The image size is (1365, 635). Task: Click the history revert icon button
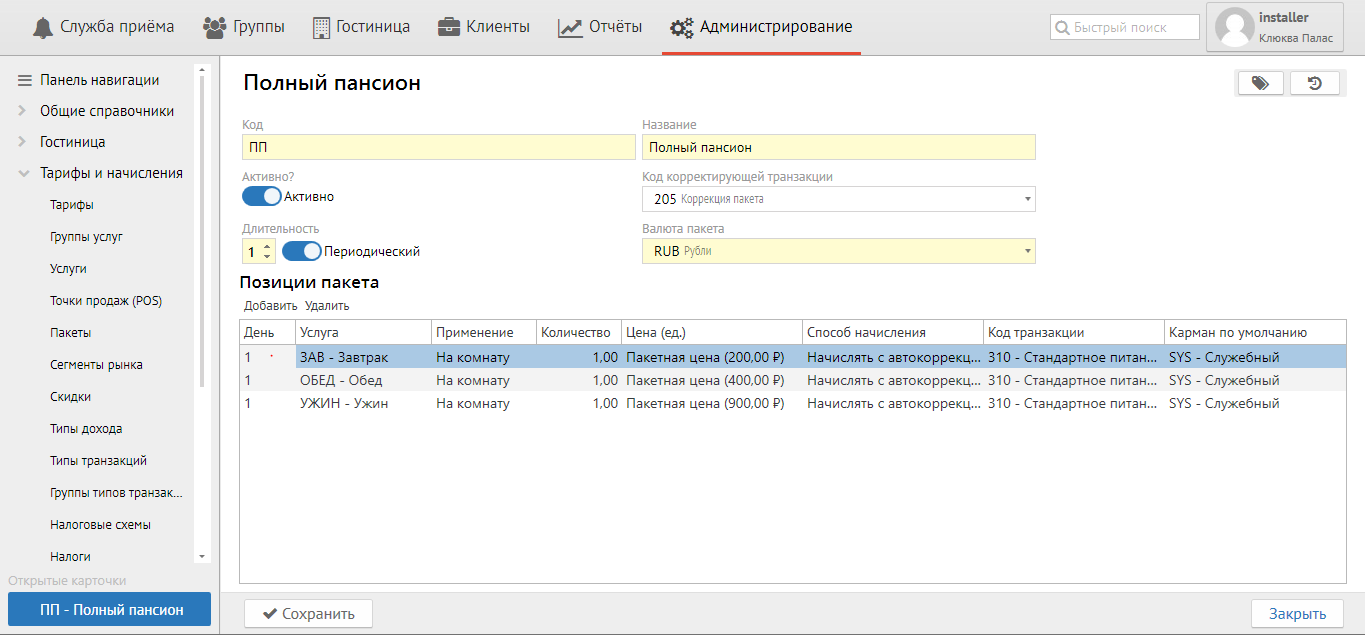(1315, 84)
